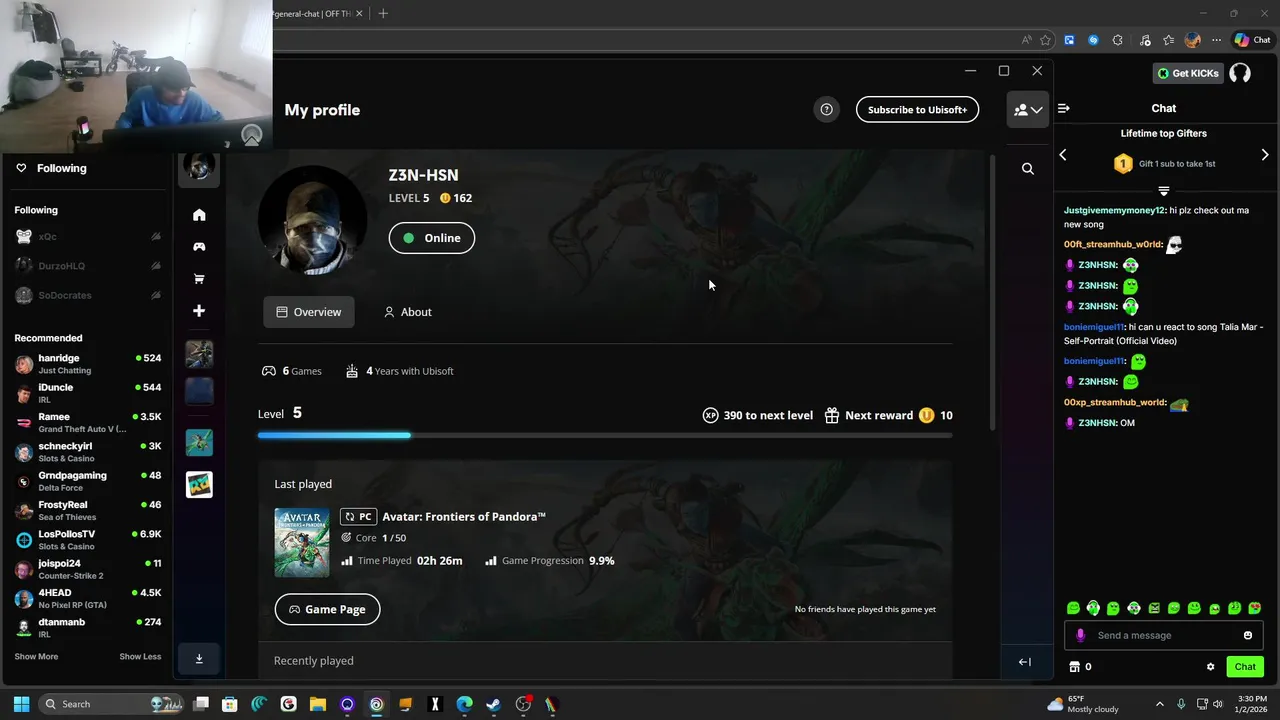Open Ramee channel in recommended list

[x=87, y=422]
